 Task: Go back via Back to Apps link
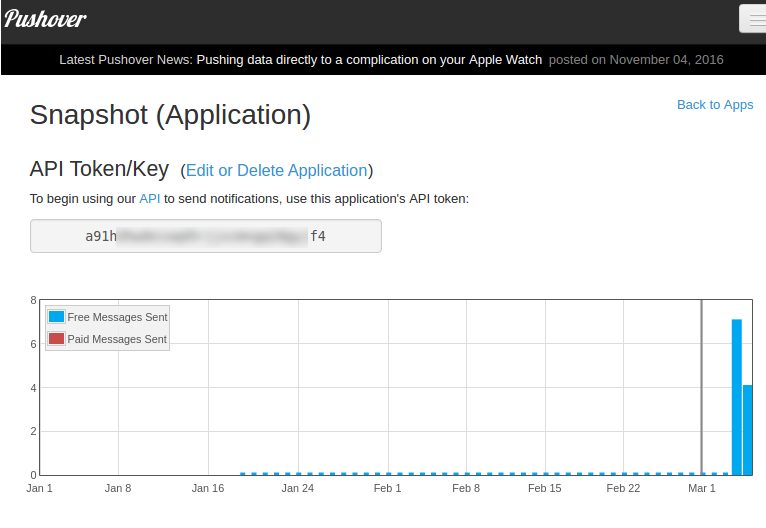(x=715, y=105)
